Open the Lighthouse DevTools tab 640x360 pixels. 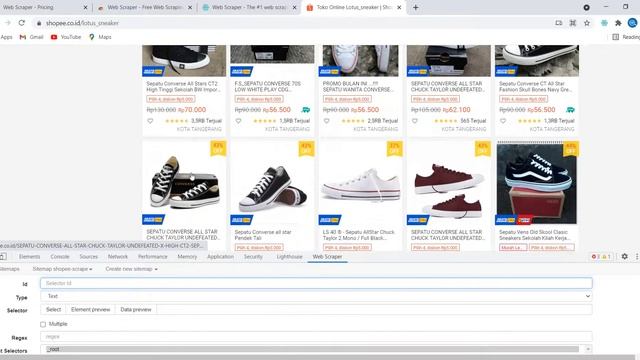[x=289, y=256]
